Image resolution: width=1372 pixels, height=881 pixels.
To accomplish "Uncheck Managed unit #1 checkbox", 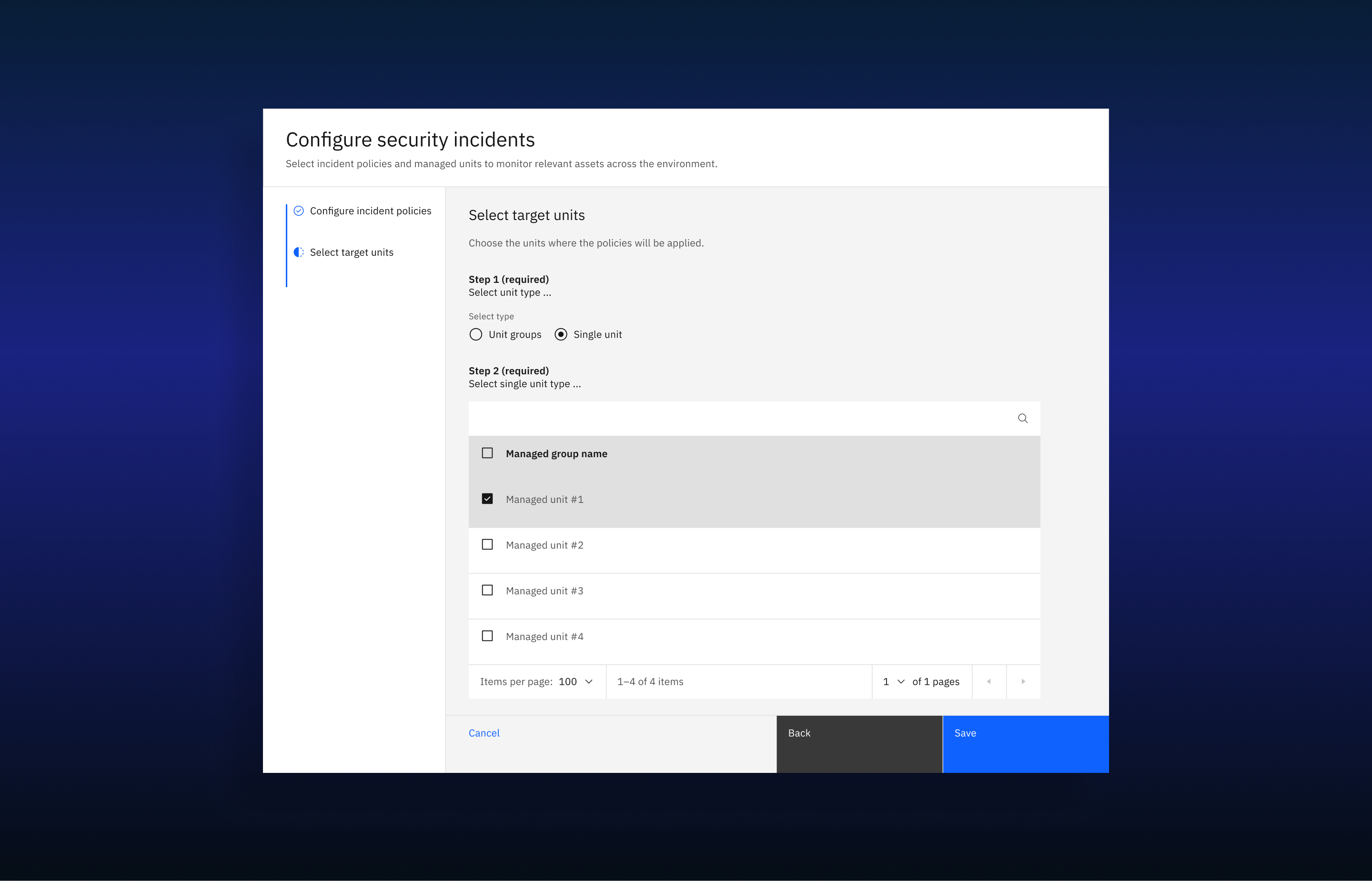I will [487, 499].
